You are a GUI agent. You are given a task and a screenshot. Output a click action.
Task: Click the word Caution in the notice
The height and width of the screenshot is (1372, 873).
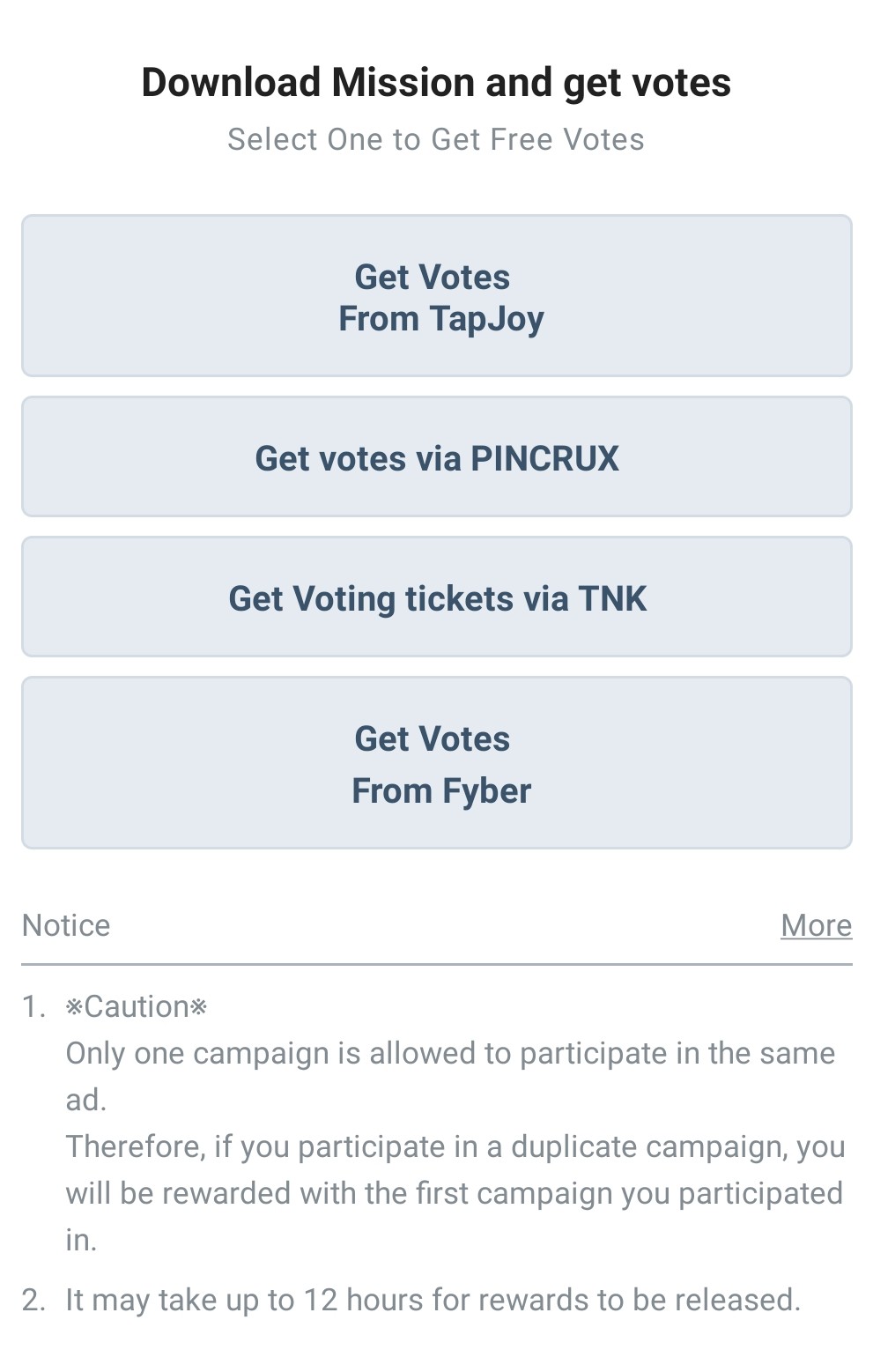coord(137,1006)
